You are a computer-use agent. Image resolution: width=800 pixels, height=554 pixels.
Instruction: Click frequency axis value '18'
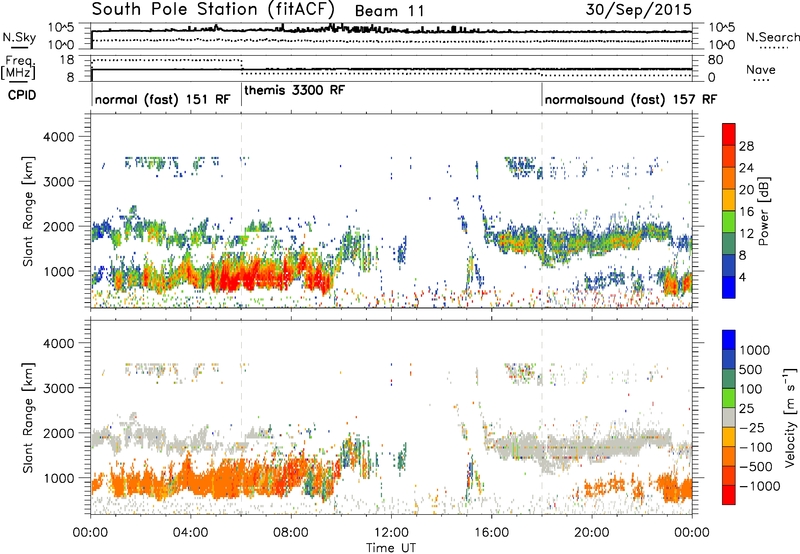tap(67, 60)
